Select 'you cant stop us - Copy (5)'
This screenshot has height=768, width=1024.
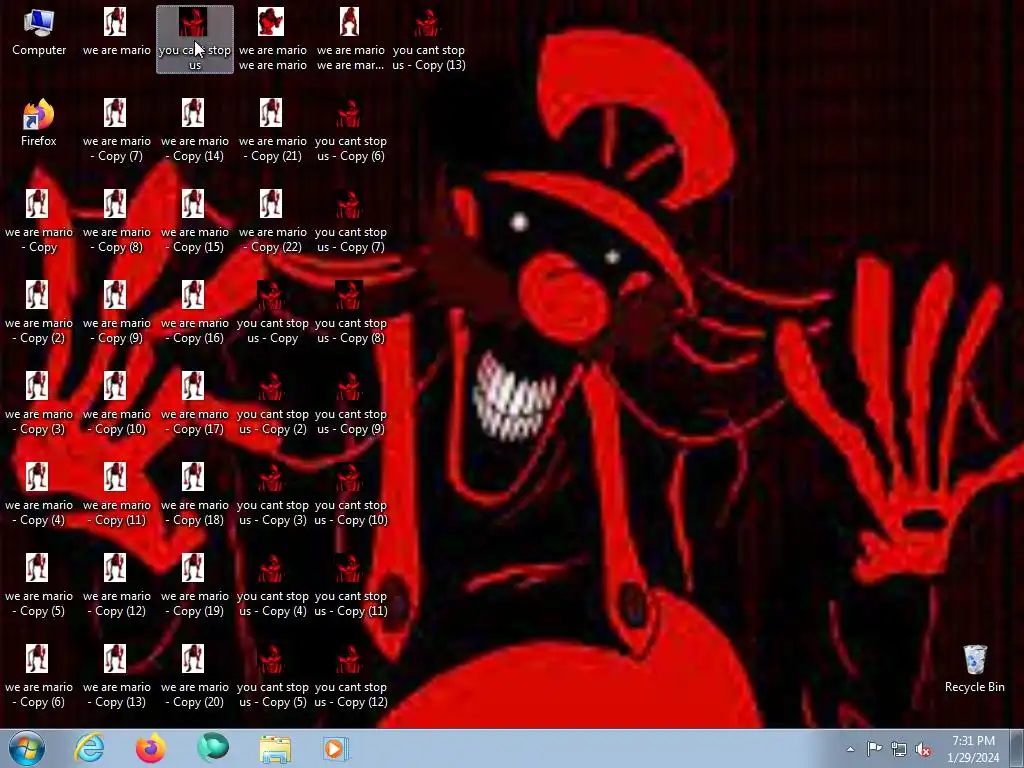[273, 676]
